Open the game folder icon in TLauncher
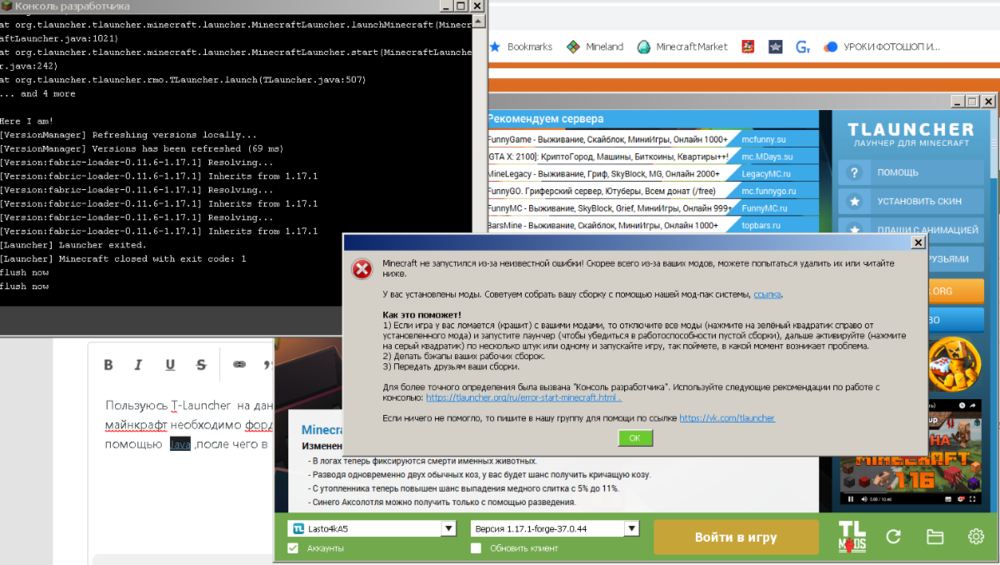This screenshot has width=1000, height=565. (x=935, y=537)
